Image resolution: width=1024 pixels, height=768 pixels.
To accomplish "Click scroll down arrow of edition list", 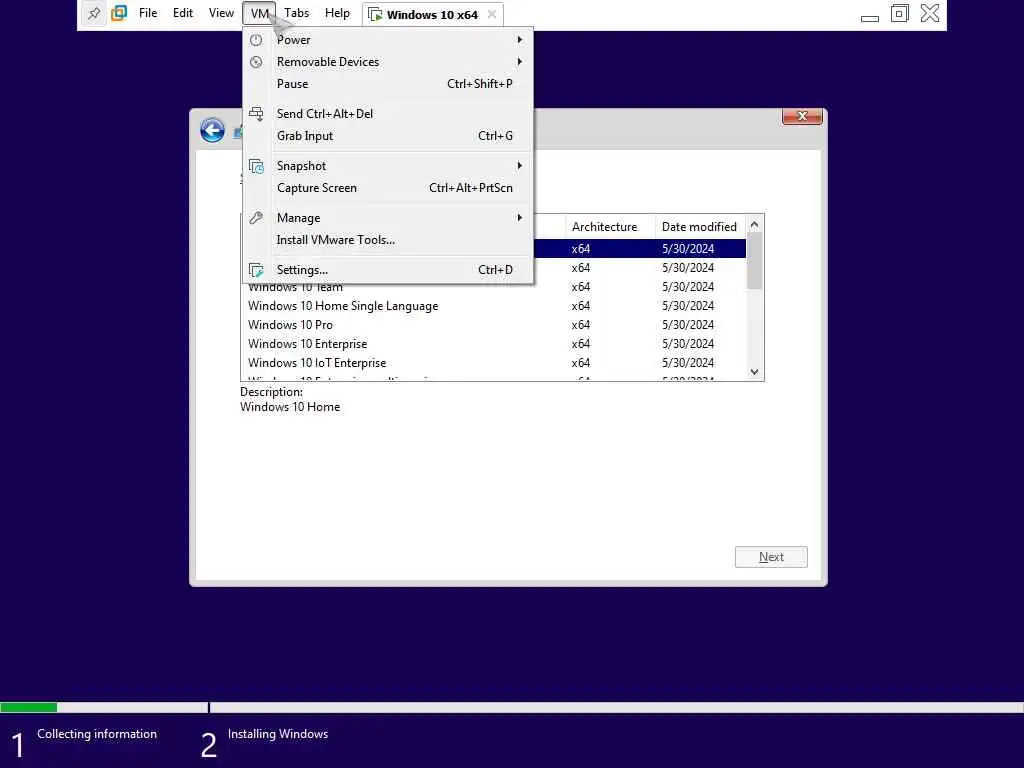I will coord(754,372).
